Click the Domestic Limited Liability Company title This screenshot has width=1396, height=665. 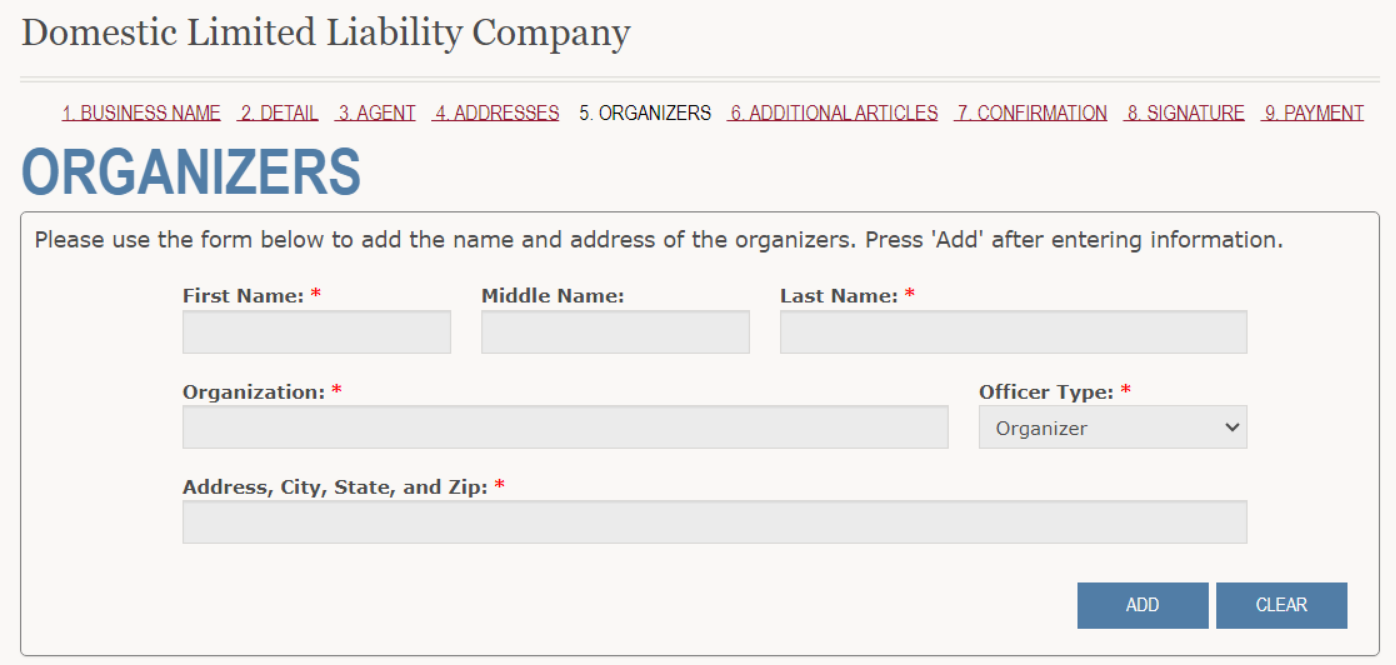click(x=326, y=33)
